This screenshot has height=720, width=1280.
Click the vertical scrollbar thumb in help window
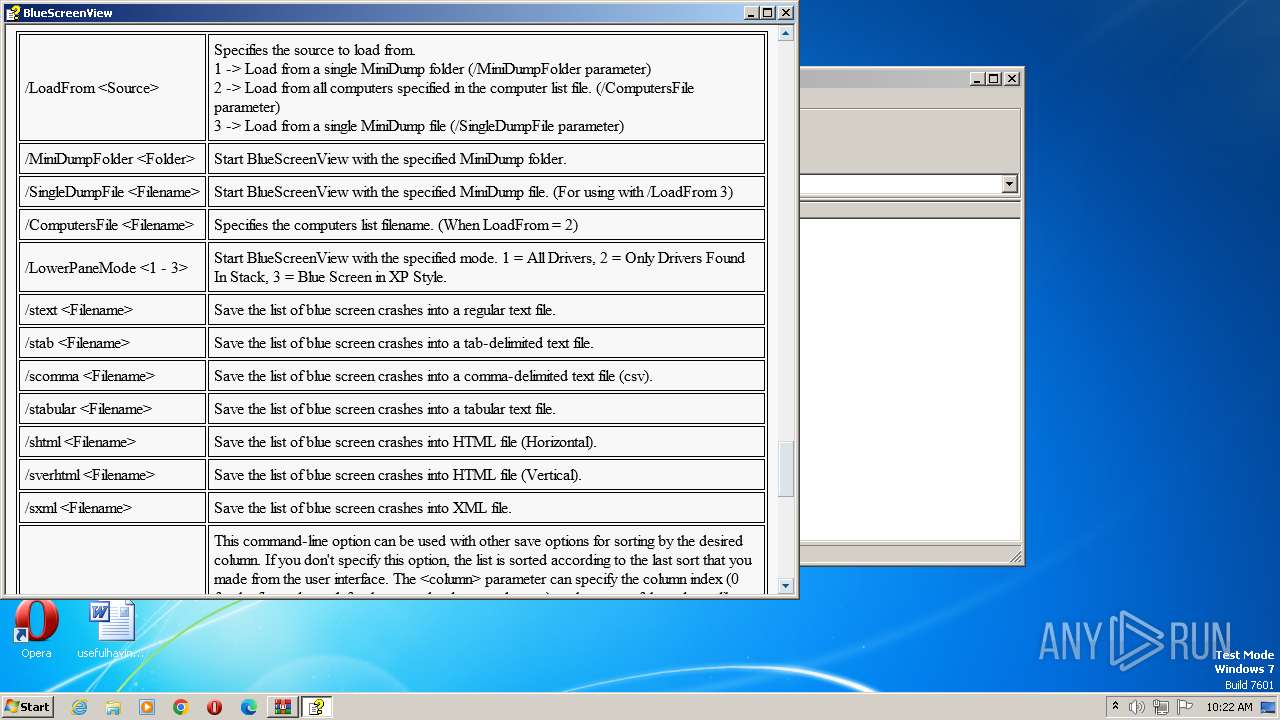tap(786, 469)
